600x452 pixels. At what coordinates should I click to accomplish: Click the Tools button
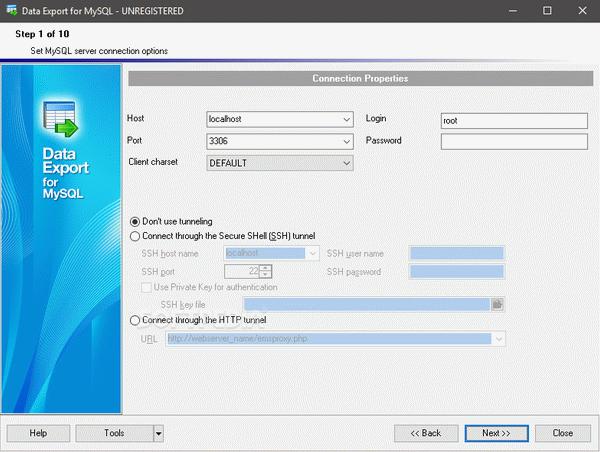114,433
